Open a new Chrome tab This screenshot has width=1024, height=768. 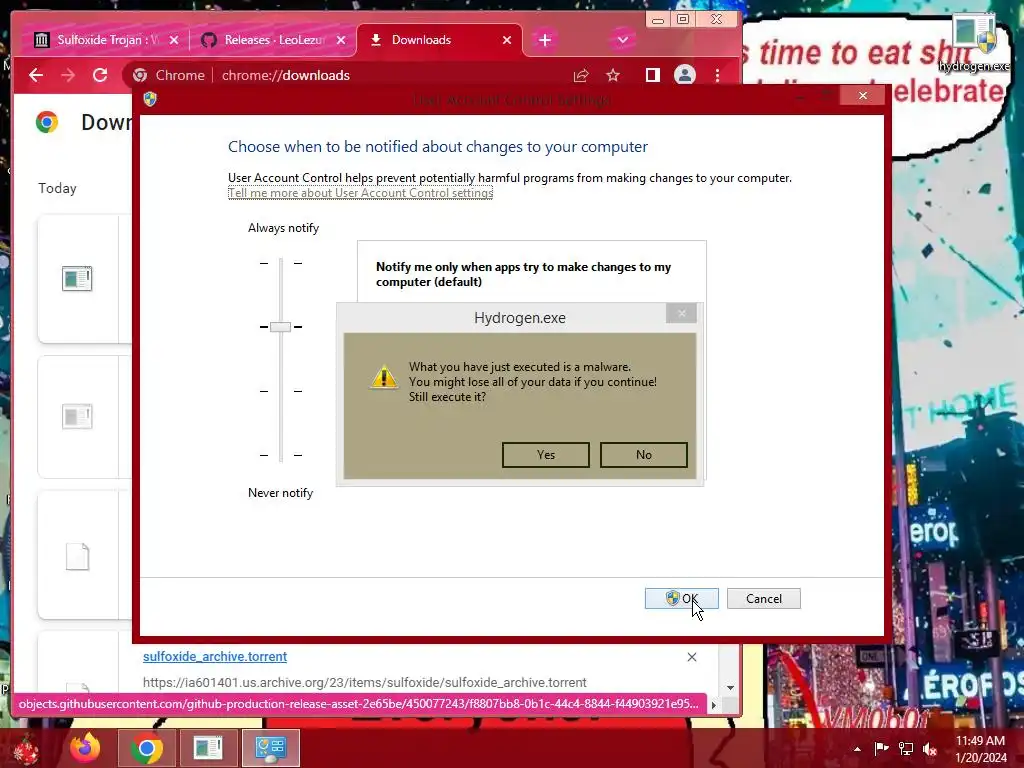point(545,40)
